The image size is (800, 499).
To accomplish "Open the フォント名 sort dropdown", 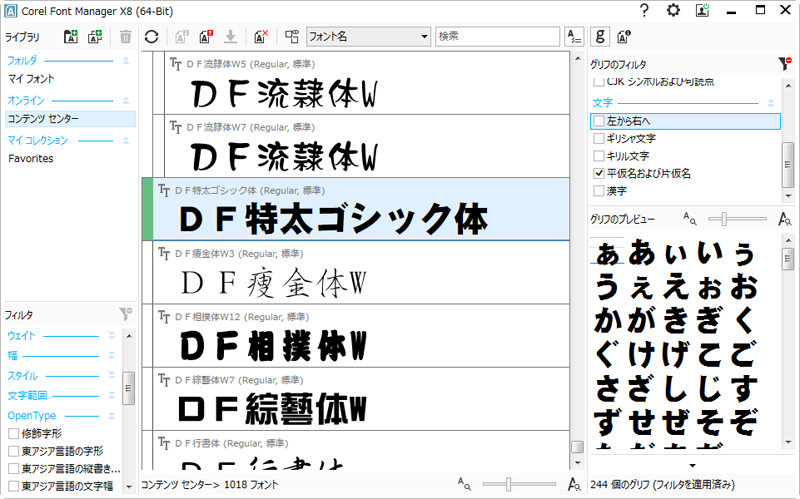I will click(x=368, y=37).
